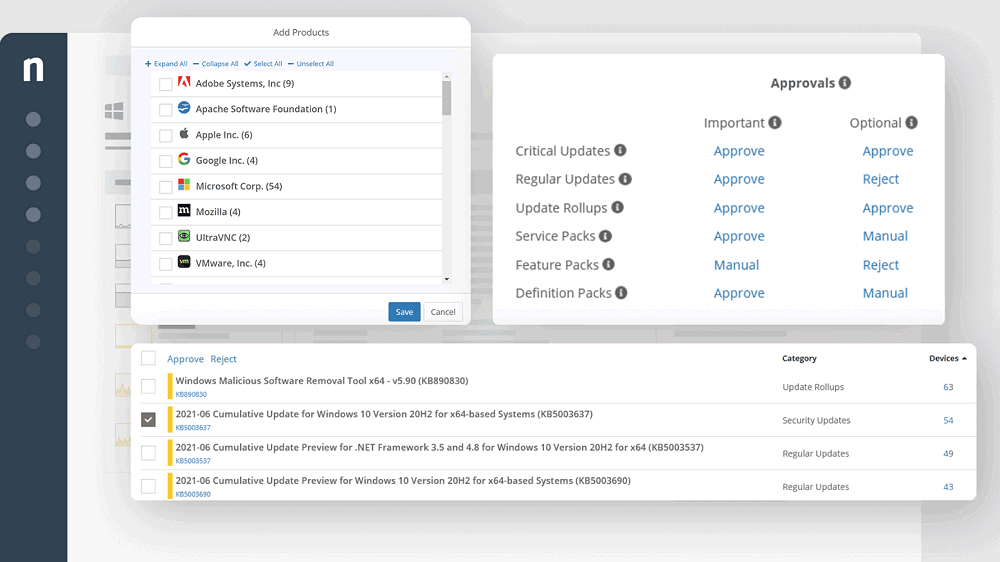1000x562 pixels.
Task: Uncheck the KB5003637 cumulative update checkbox
Action: 148,419
